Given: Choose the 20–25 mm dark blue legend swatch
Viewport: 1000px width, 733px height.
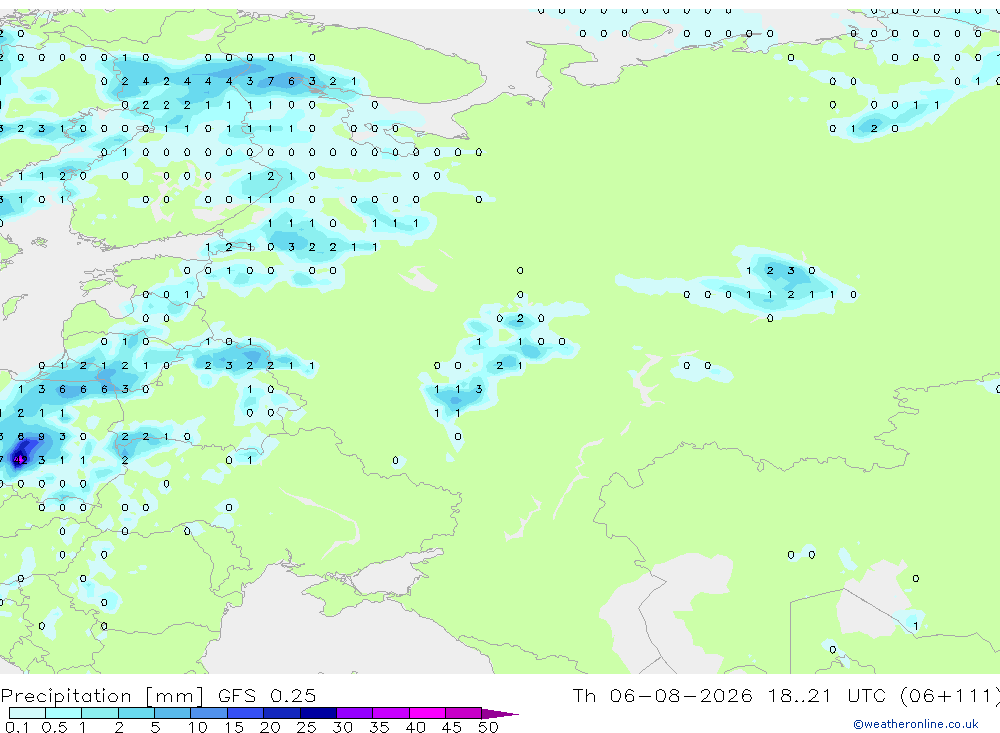Looking at the screenshot, I should click(281, 713).
